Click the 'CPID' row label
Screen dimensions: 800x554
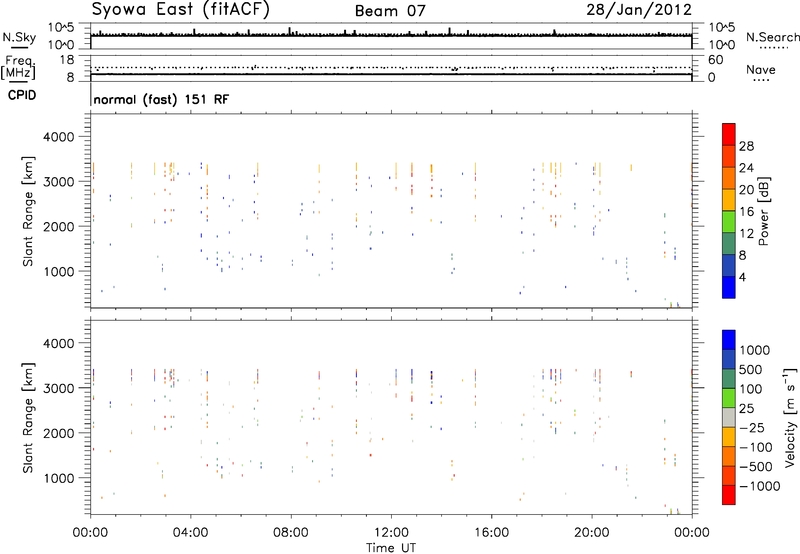22,95
